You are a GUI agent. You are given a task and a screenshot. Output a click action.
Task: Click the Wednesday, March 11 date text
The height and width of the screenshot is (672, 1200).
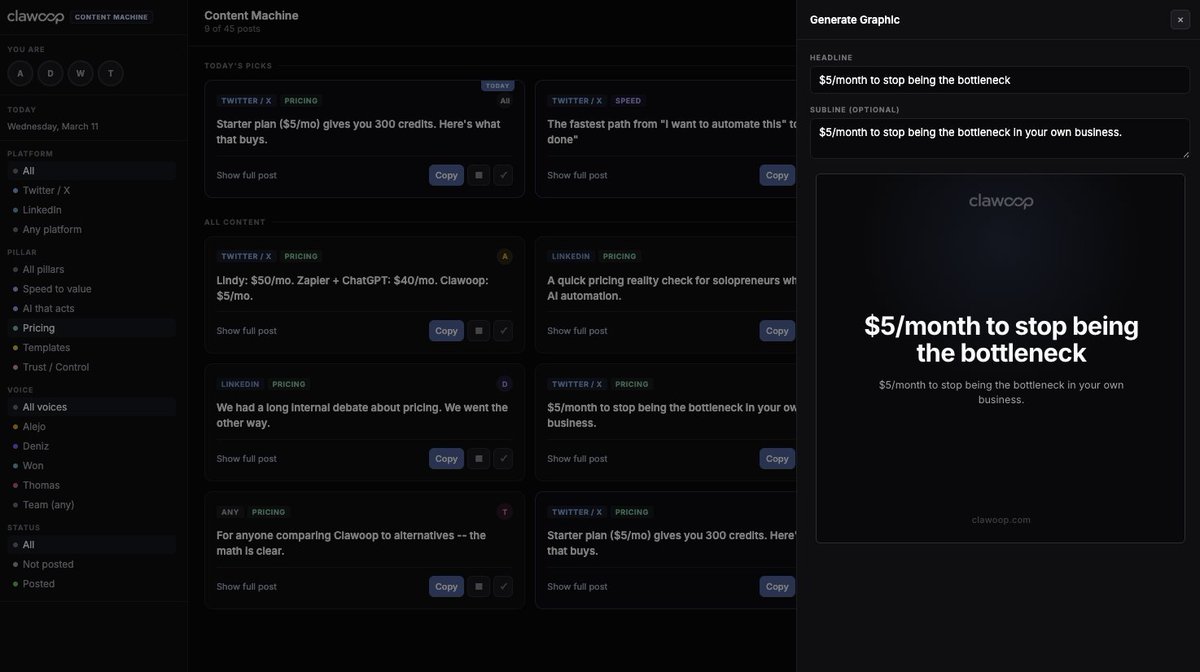pos(53,127)
